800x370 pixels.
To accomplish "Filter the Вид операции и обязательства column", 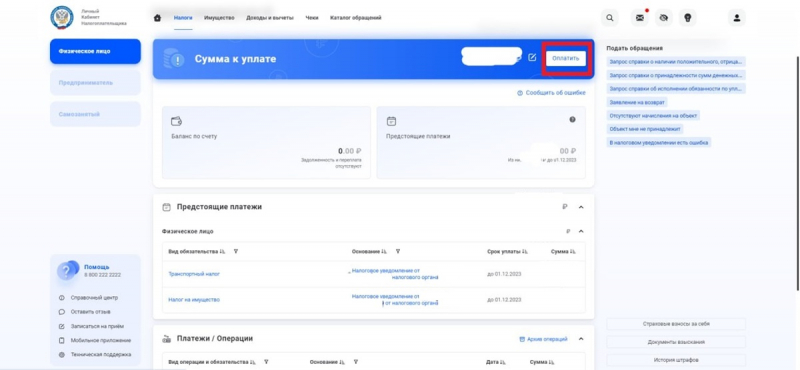I will pos(266,362).
